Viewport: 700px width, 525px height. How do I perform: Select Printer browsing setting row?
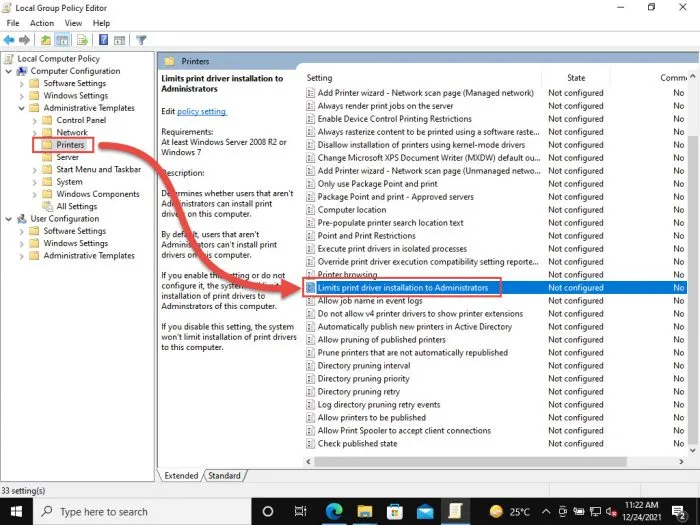(495, 275)
